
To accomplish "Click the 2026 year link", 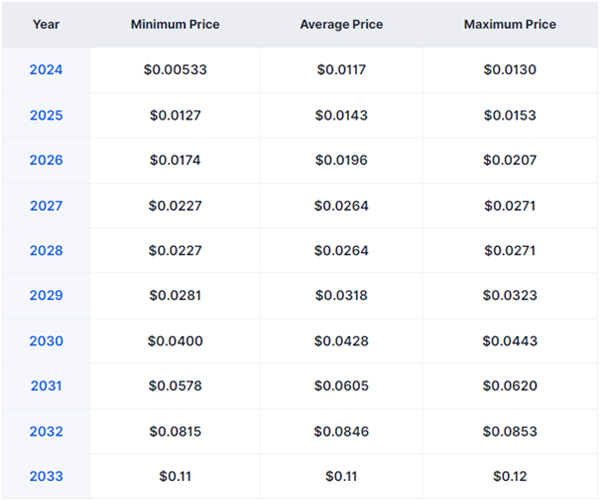I will point(46,160).
